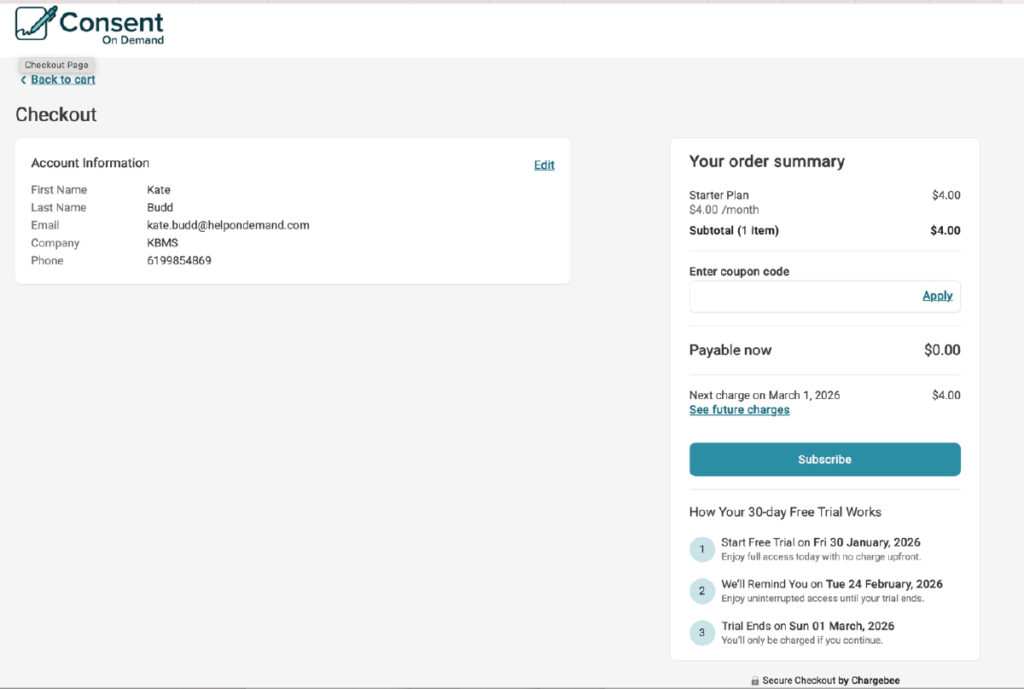Click the Checkout page heading
Image resolution: width=1024 pixels, height=689 pixels.
56,115
